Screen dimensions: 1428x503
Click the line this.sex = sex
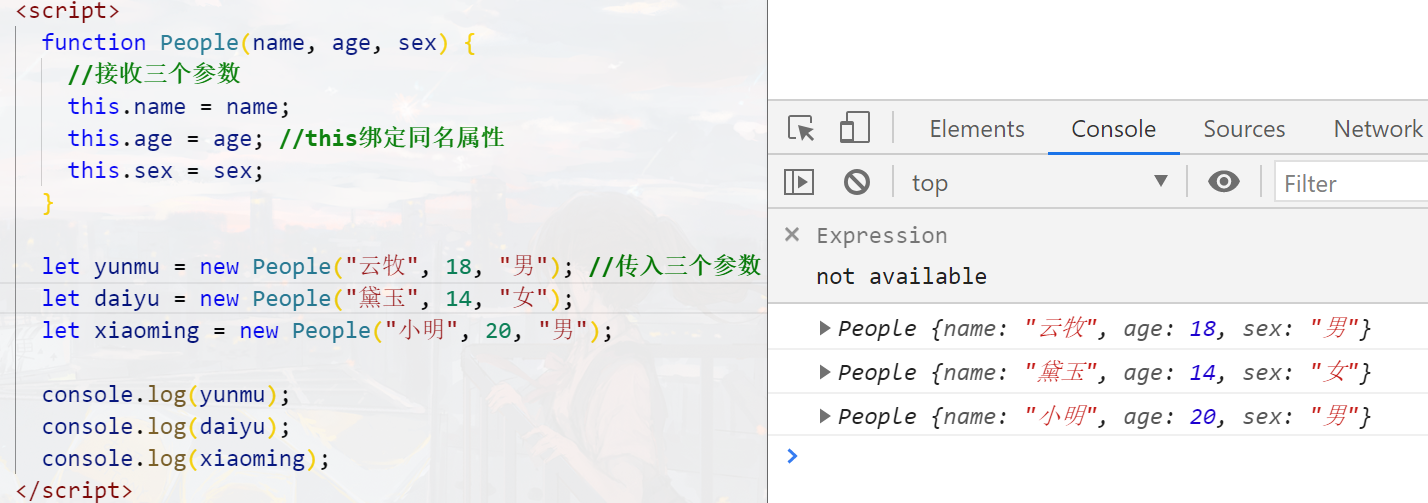coord(166,170)
